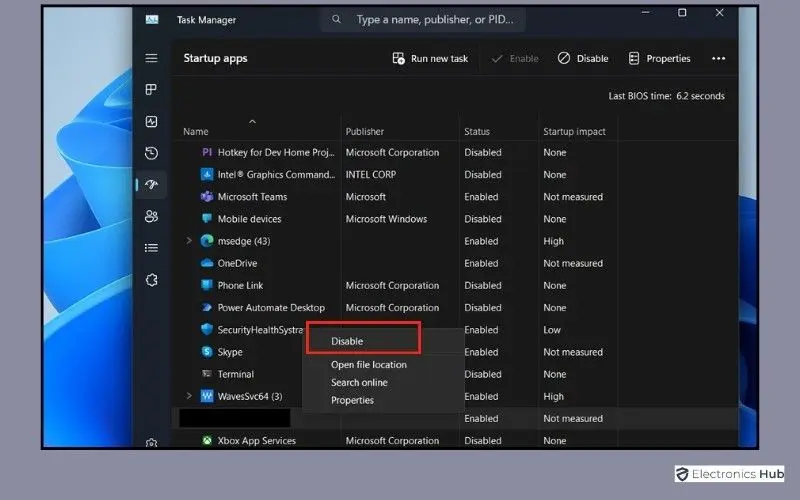Image resolution: width=800 pixels, height=500 pixels.
Task: Click the Skype app icon
Action: (x=207, y=352)
